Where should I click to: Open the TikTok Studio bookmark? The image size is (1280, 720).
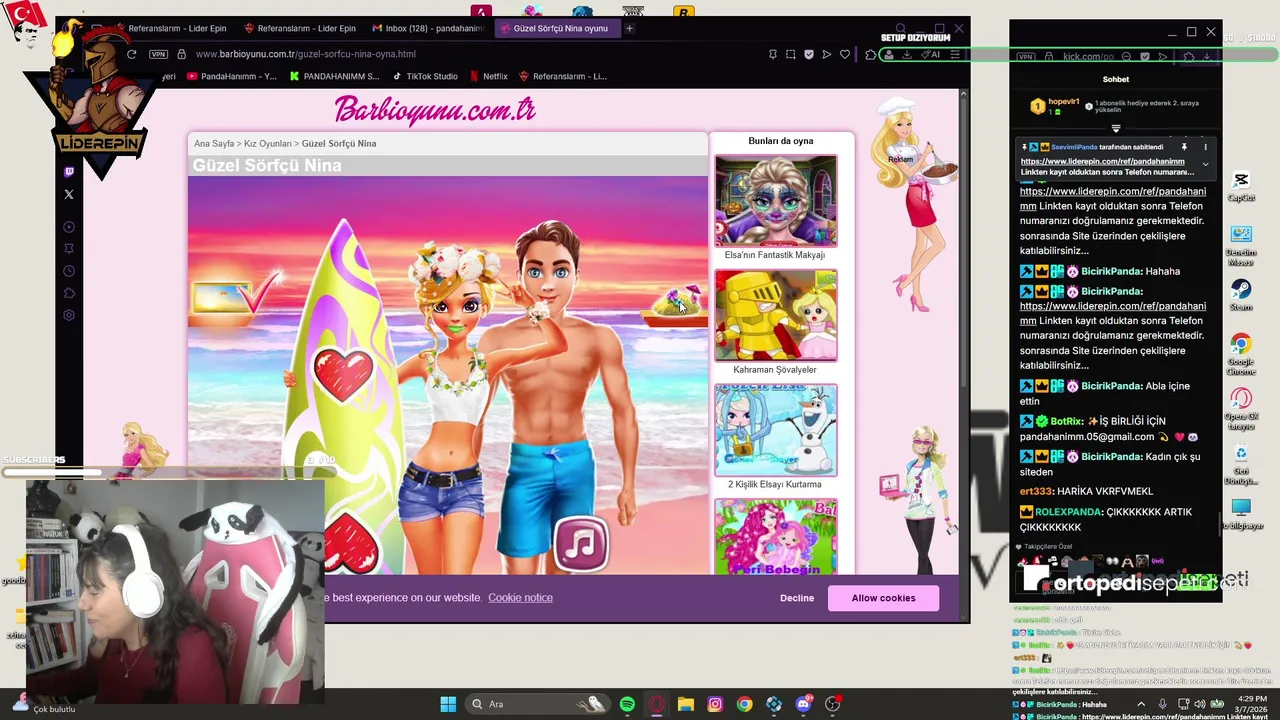(425, 76)
